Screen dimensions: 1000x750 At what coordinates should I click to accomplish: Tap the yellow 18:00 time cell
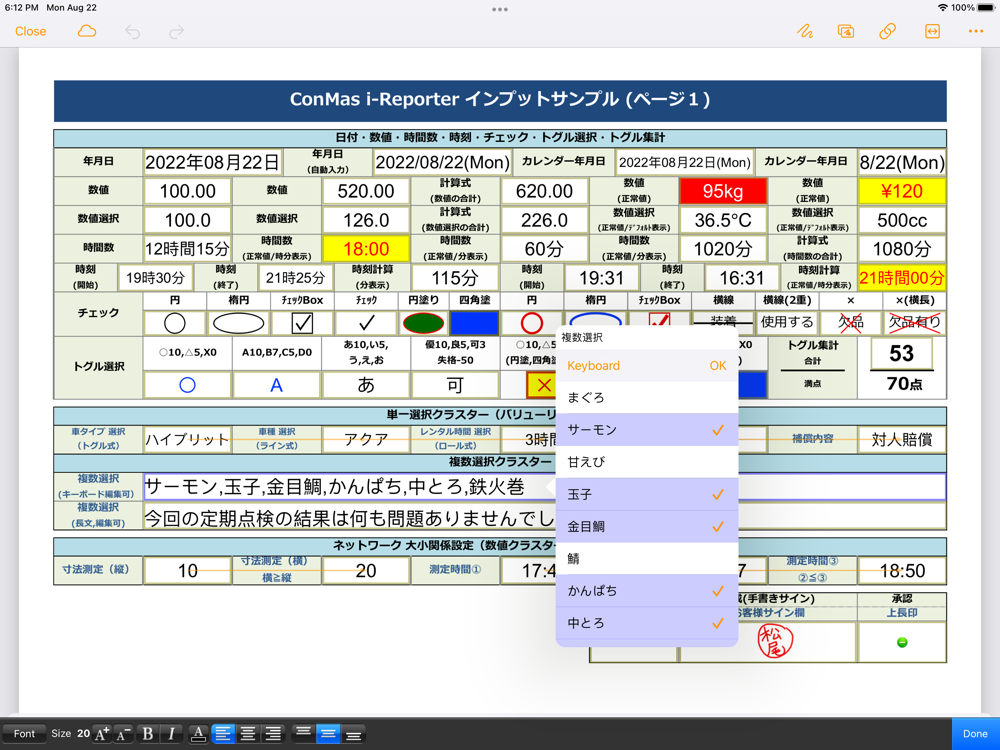[366, 249]
